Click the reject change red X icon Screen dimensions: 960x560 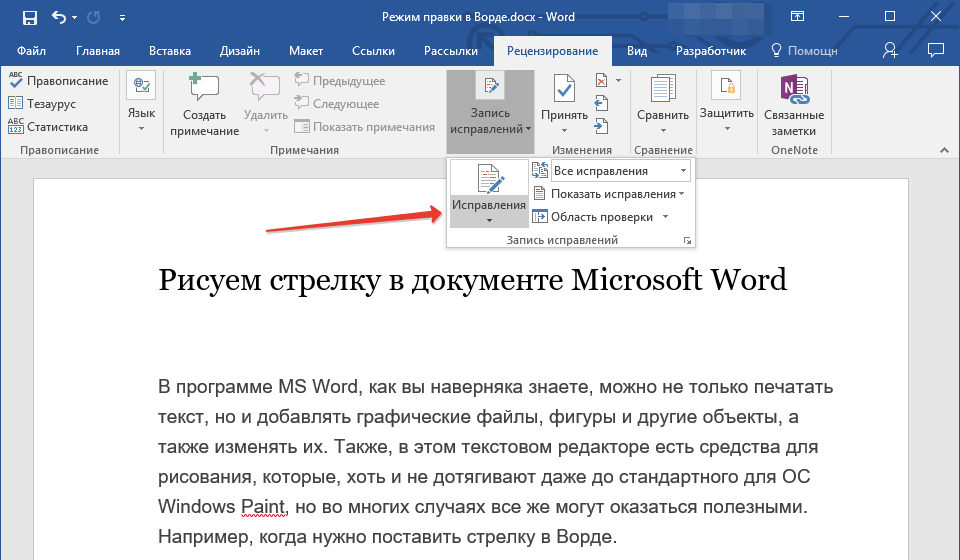tap(601, 81)
